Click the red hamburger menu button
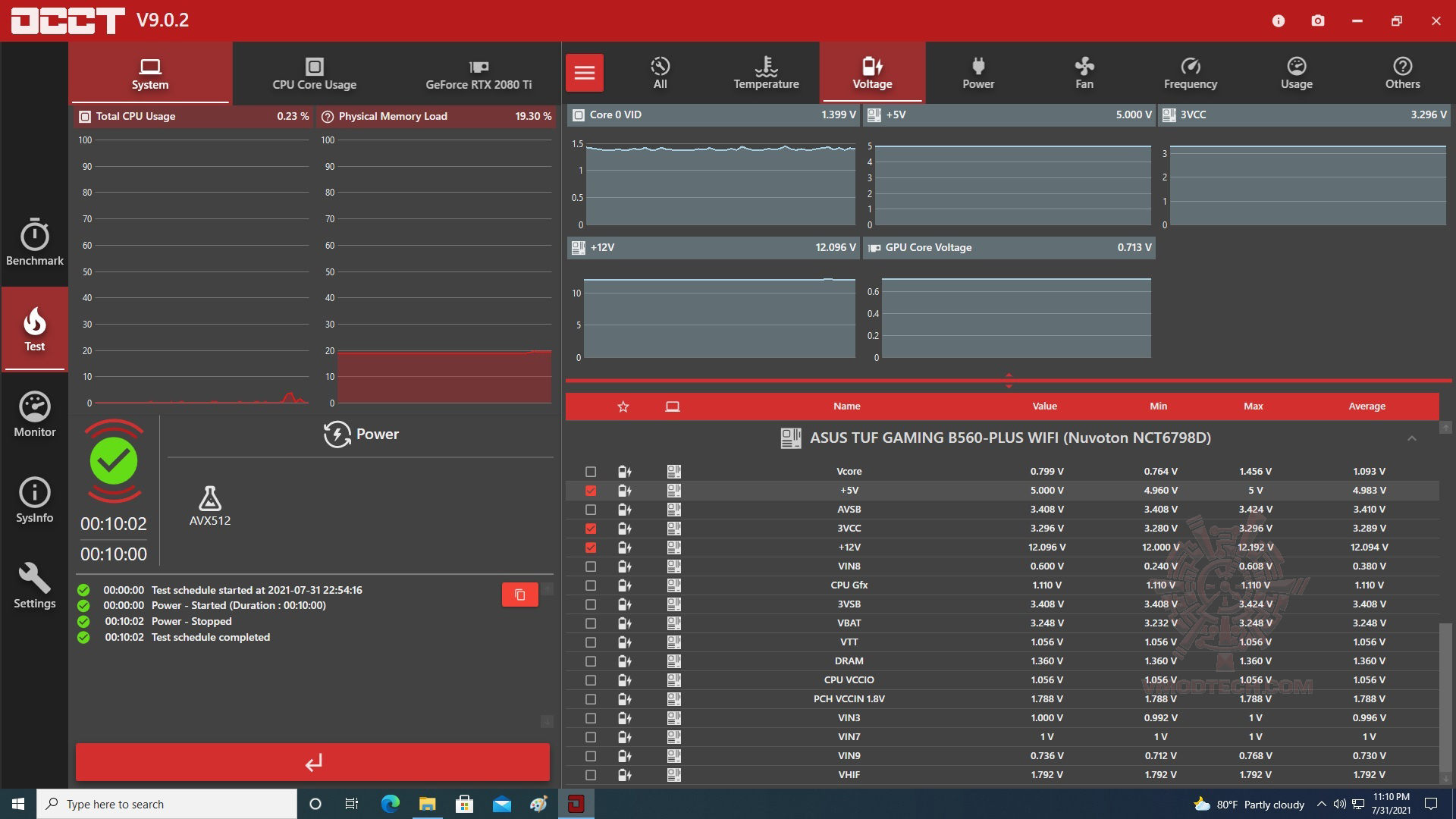 [x=585, y=73]
